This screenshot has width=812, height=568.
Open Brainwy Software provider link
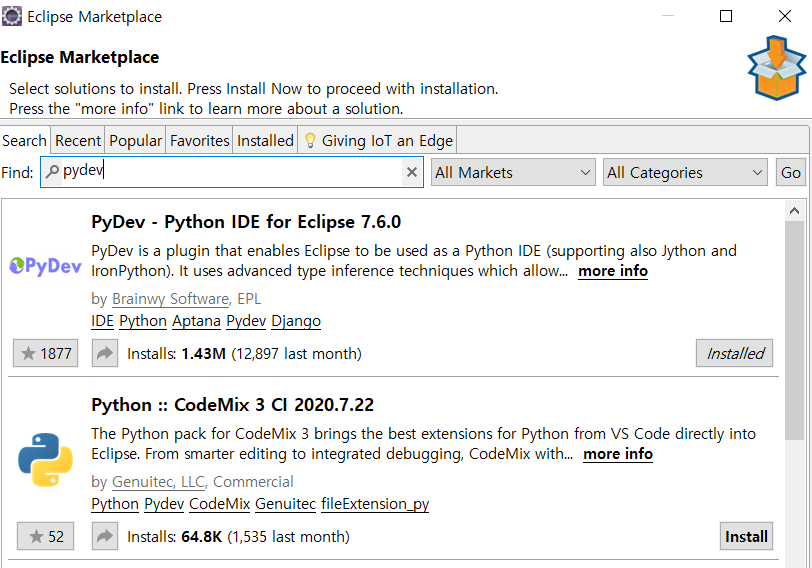(170, 299)
